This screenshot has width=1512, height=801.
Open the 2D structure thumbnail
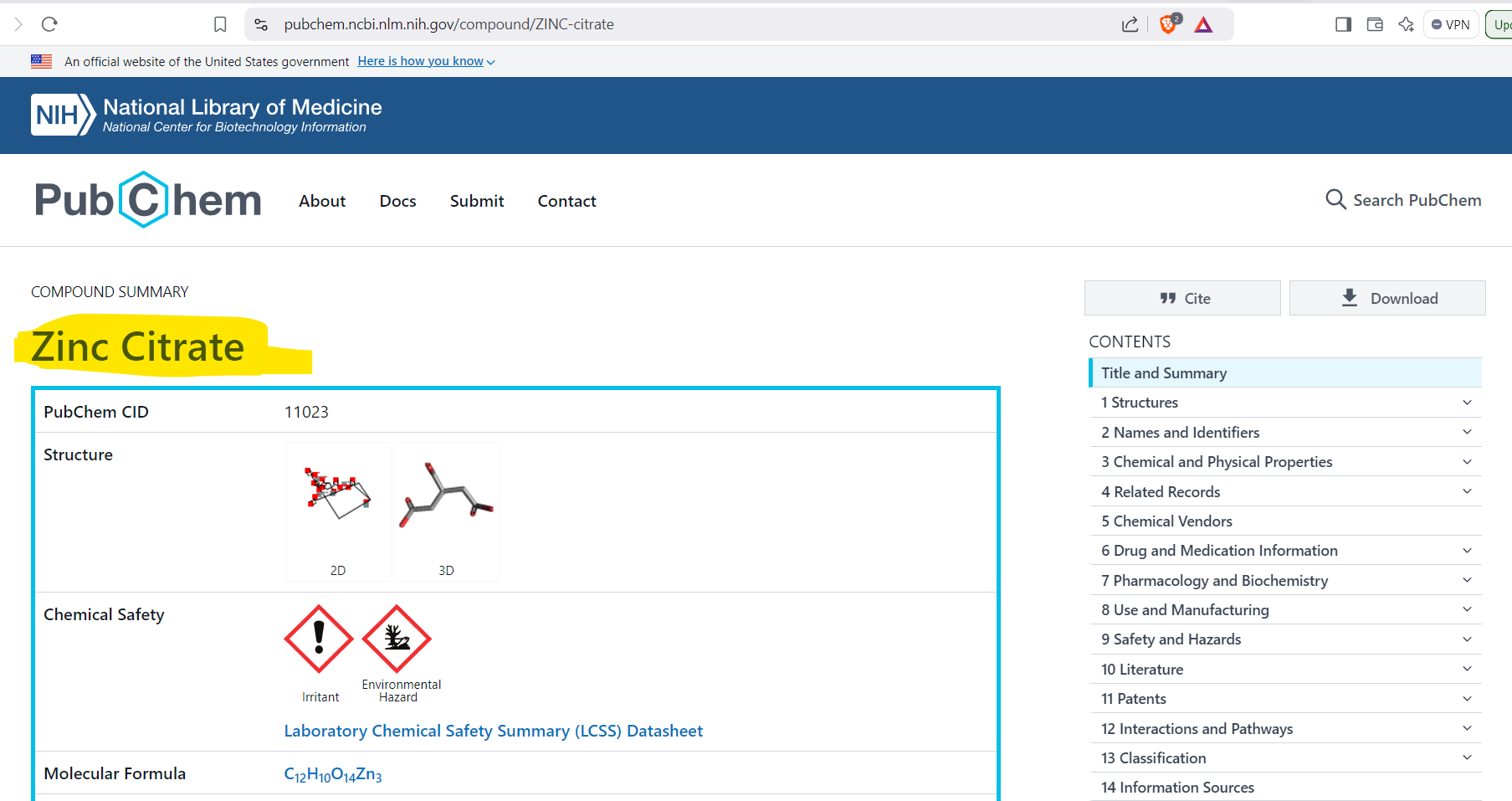click(x=338, y=511)
